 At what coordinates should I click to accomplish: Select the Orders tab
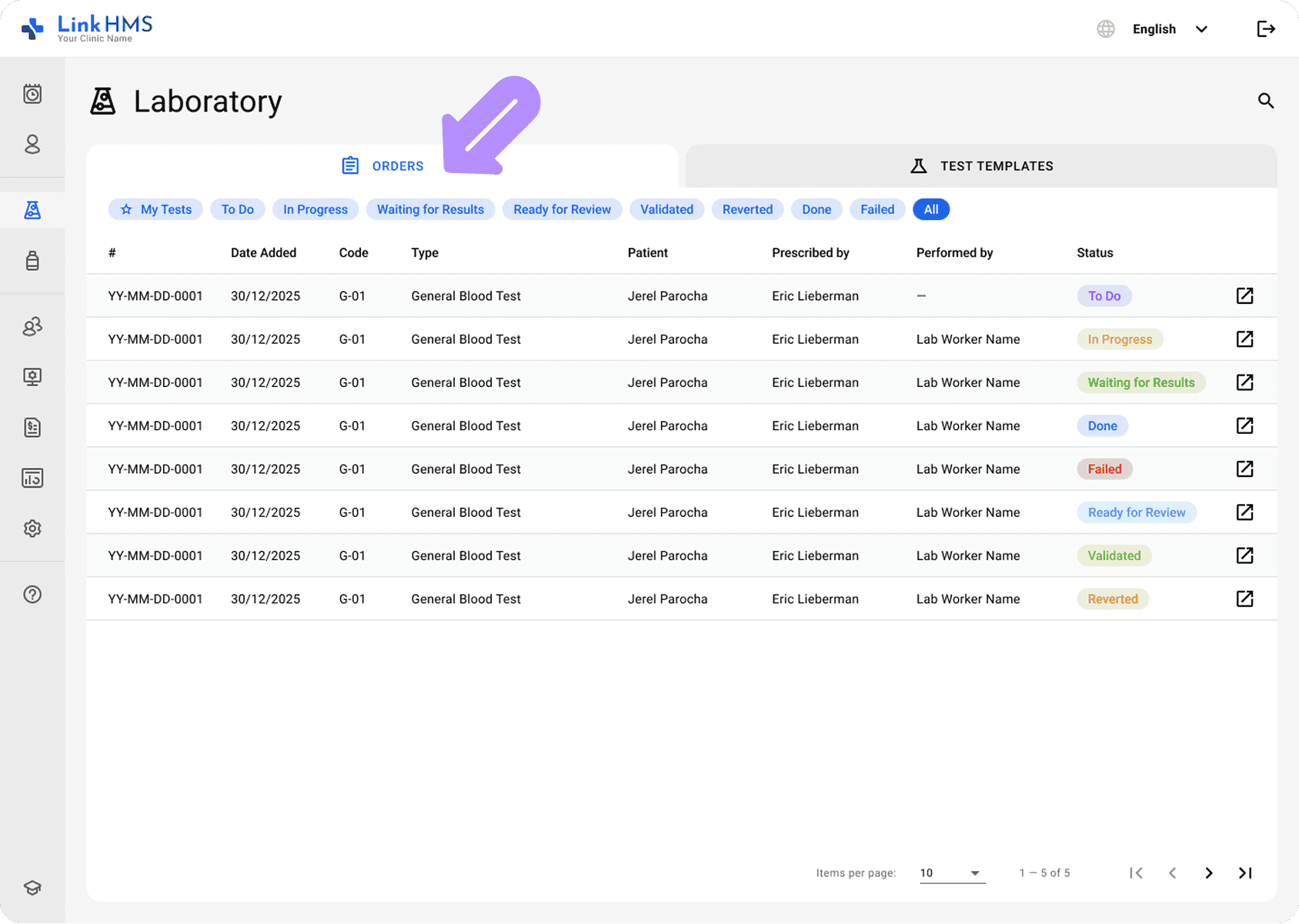382,165
